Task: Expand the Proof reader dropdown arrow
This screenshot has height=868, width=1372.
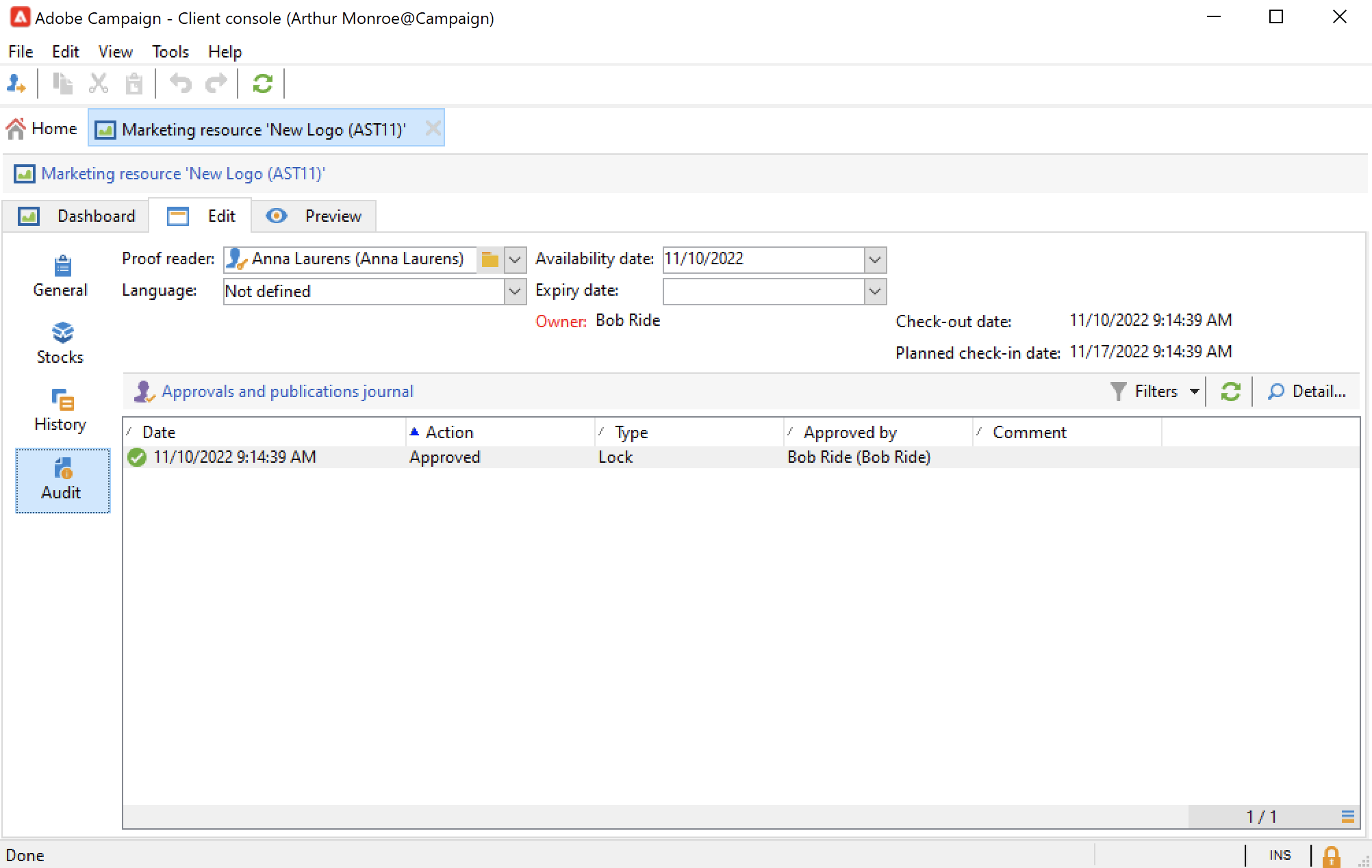Action: [x=516, y=259]
